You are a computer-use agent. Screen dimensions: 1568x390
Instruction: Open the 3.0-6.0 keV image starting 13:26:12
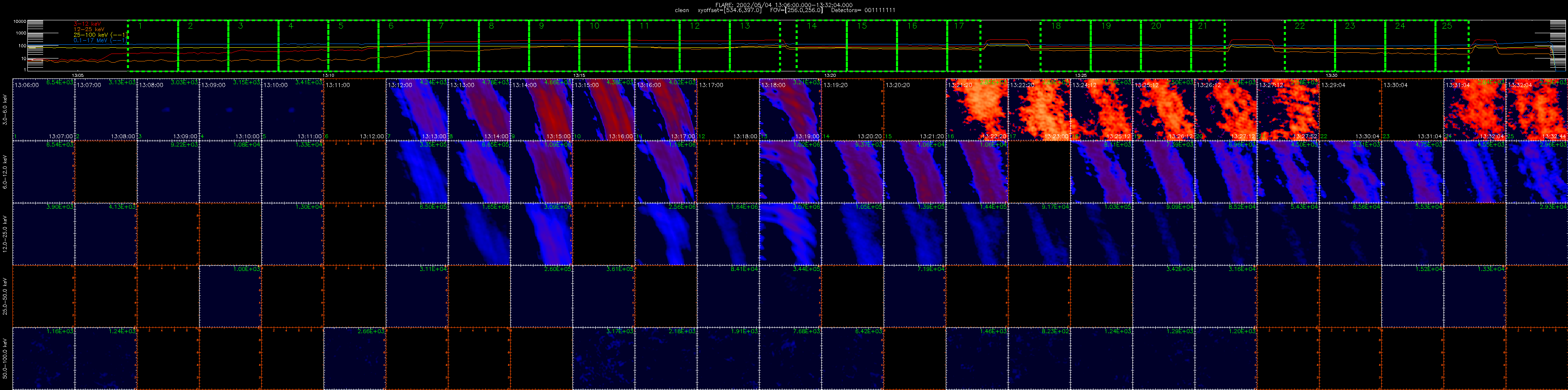(x=1226, y=110)
